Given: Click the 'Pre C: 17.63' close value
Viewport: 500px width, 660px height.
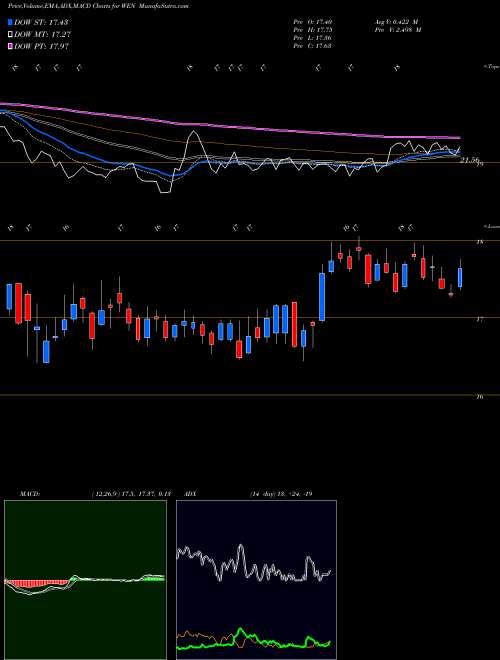Looking at the screenshot, I should (x=314, y=46).
